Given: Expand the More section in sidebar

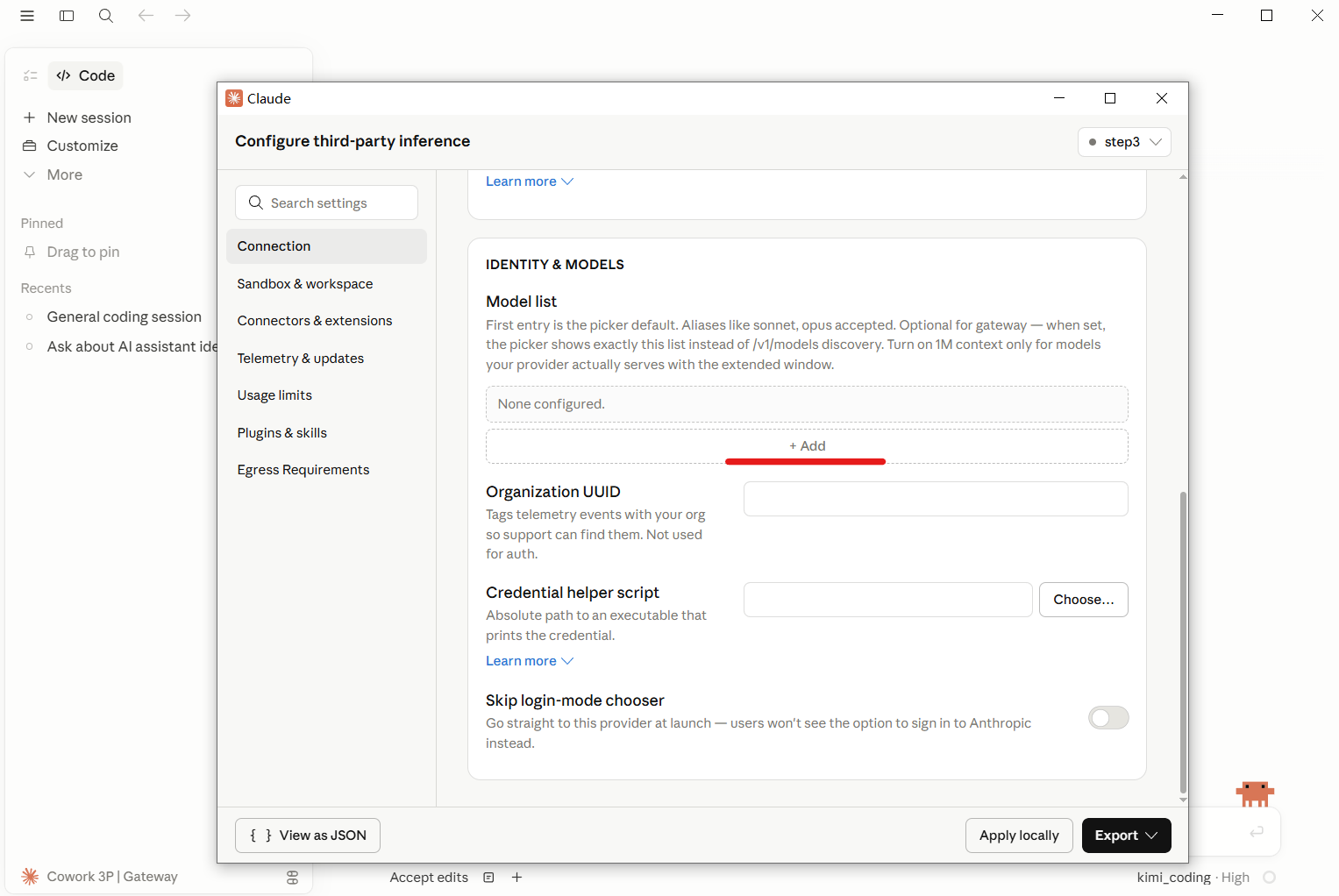Looking at the screenshot, I should [53, 174].
